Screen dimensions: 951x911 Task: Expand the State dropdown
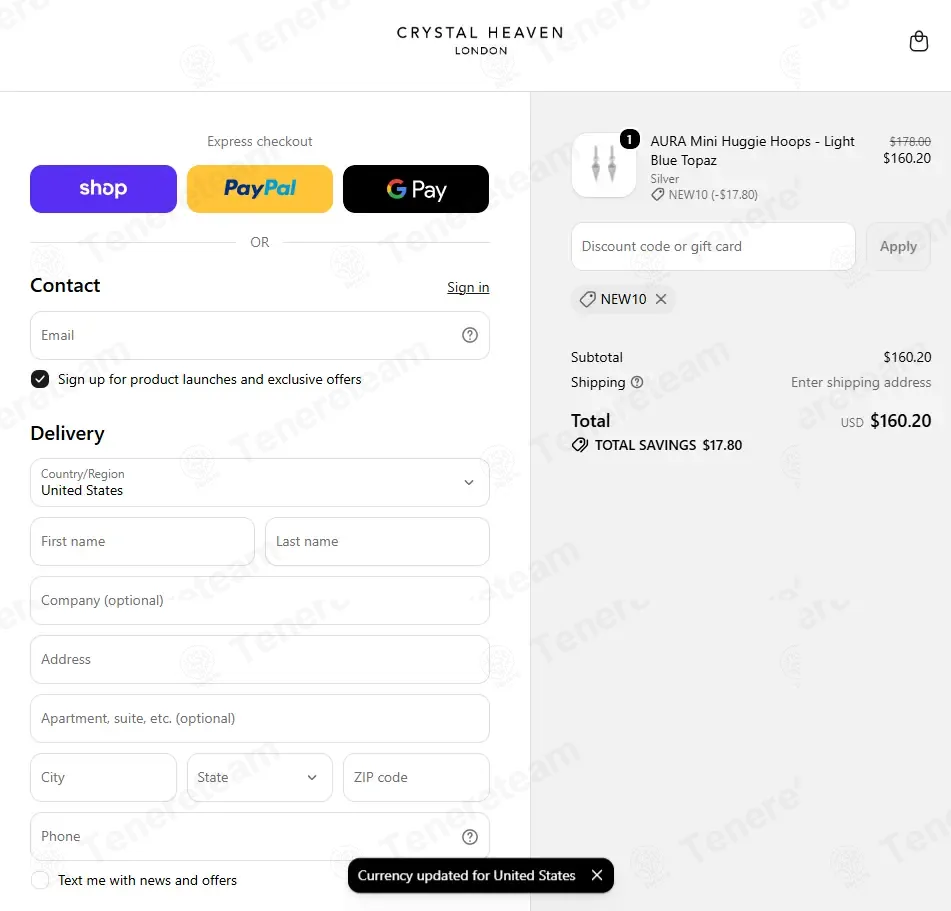pyautogui.click(x=260, y=777)
